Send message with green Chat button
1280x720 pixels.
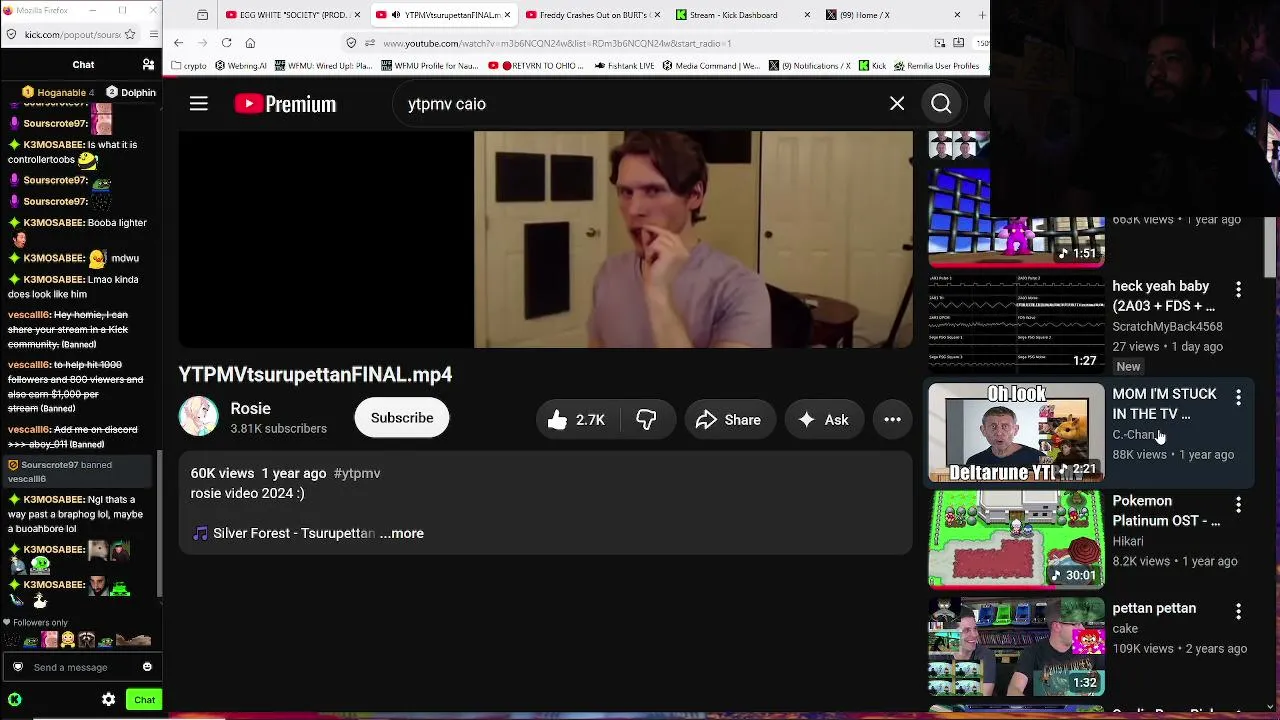click(x=145, y=700)
